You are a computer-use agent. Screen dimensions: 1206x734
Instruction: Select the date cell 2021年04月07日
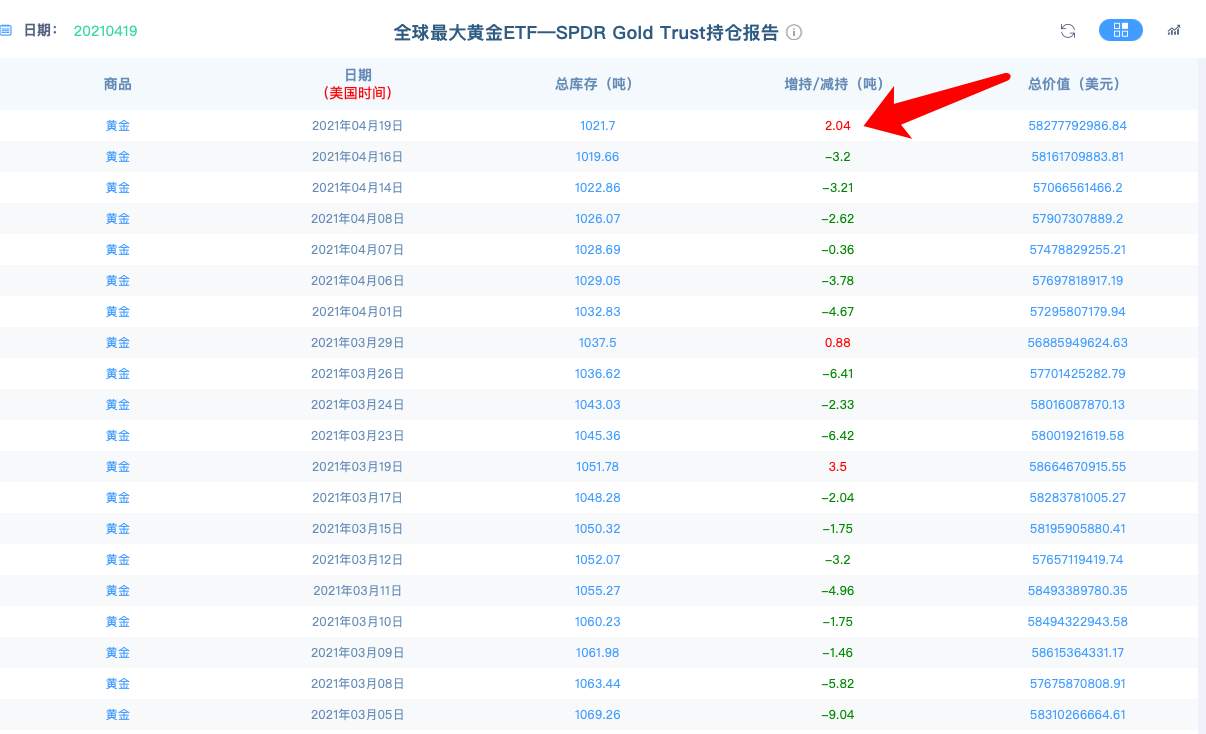pyautogui.click(x=358, y=250)
